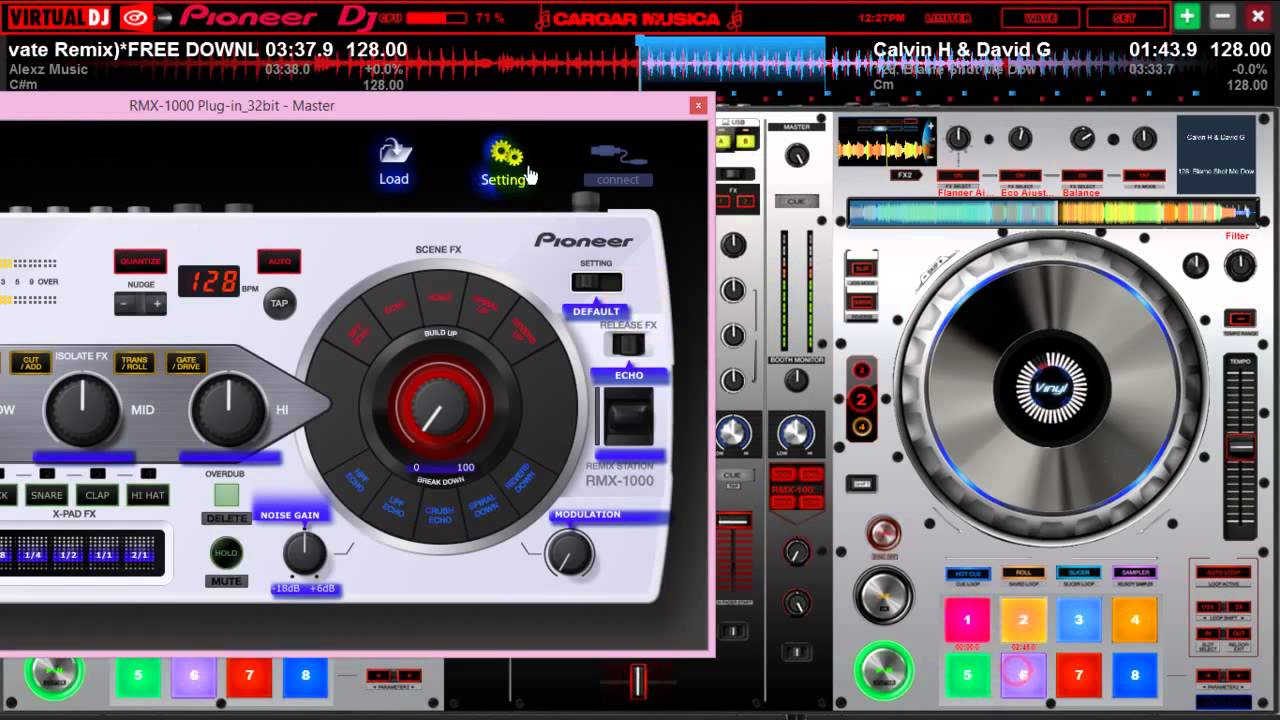Click the HI isolate FX knob
The height and width of the screenshot is (720, 1280).
click(x=228, y=410)
